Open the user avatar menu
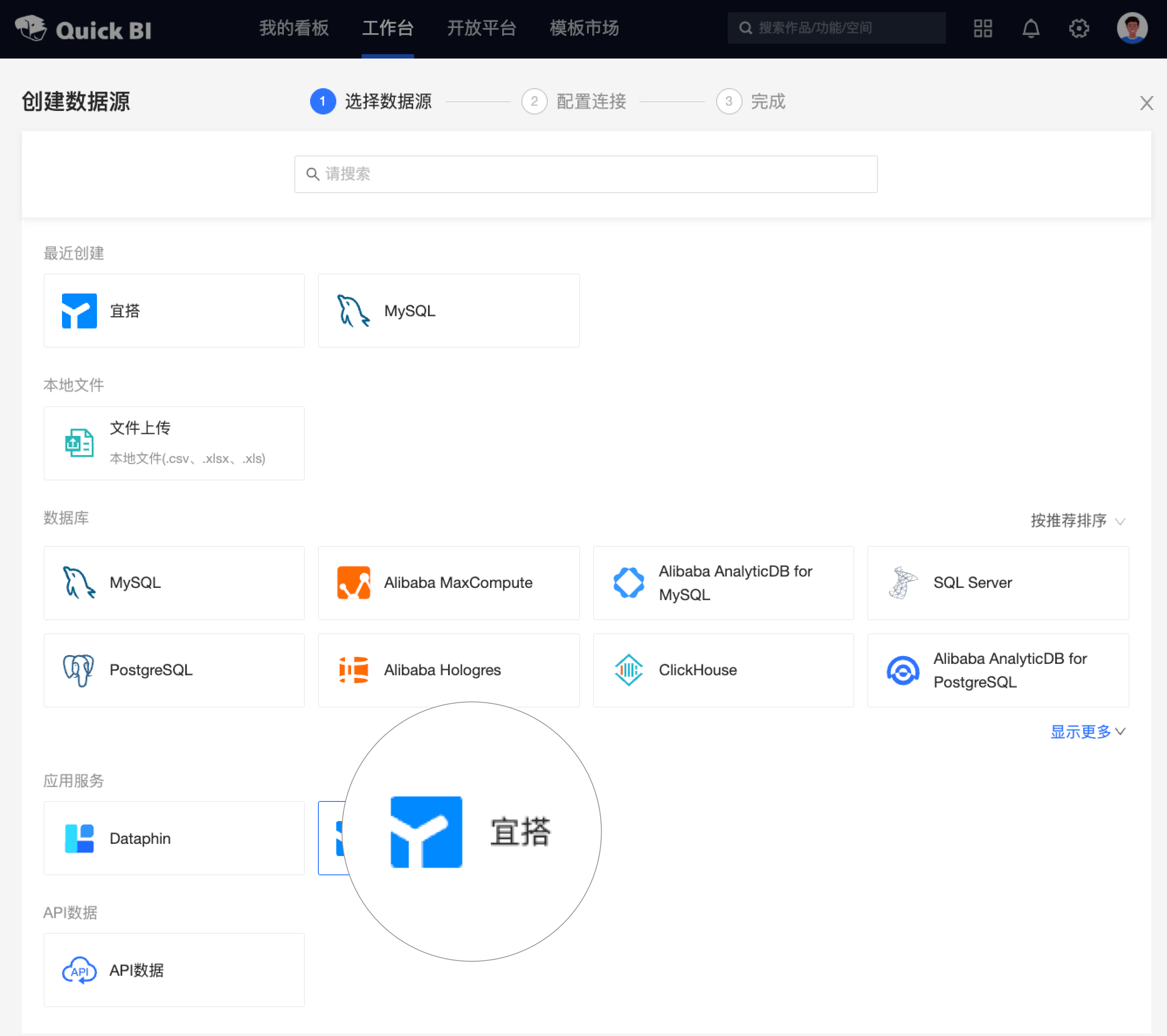The height and width of the screenshot is (1036, 1167). (1132, 28)
